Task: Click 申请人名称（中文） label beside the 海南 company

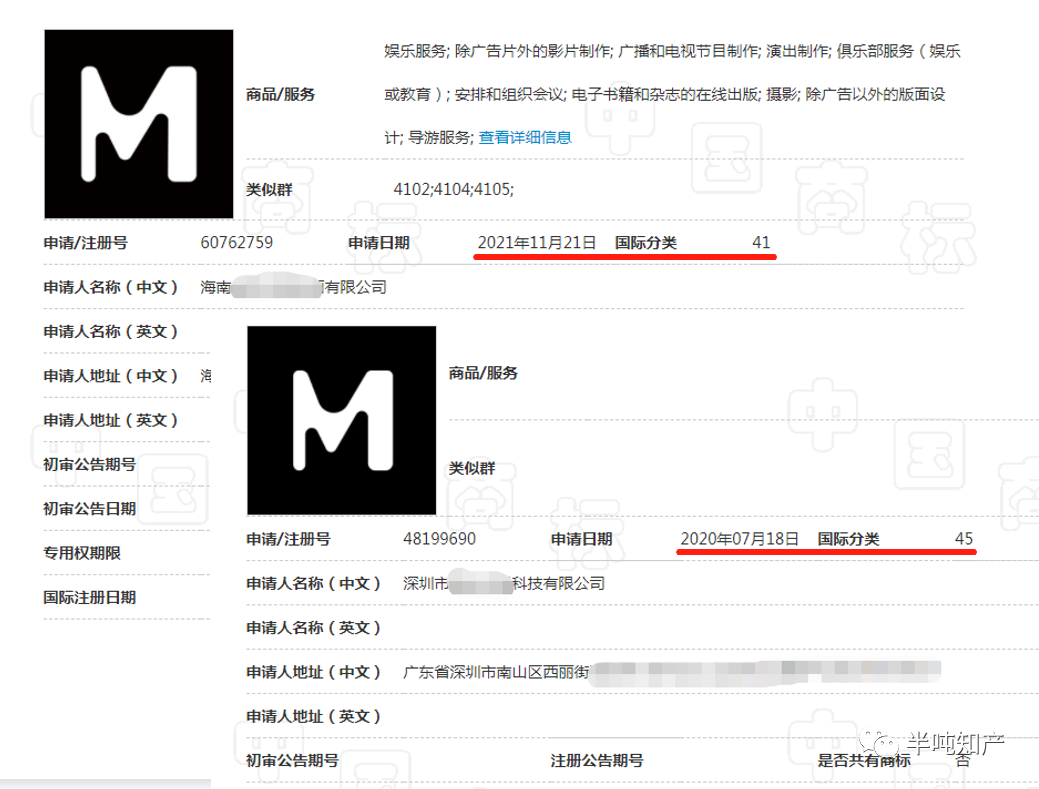Action: (x=111, y=287)
